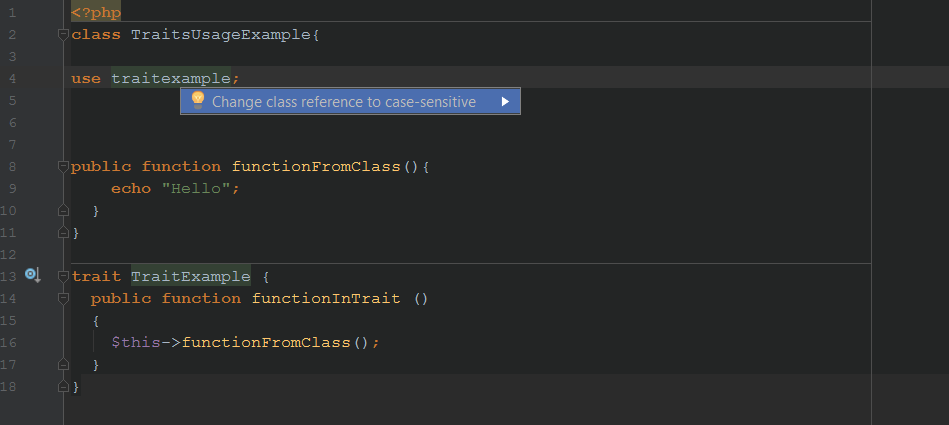Click the implemented trait gutter icon
Viewport: 949px width, 425px height.
click(33, 275)
